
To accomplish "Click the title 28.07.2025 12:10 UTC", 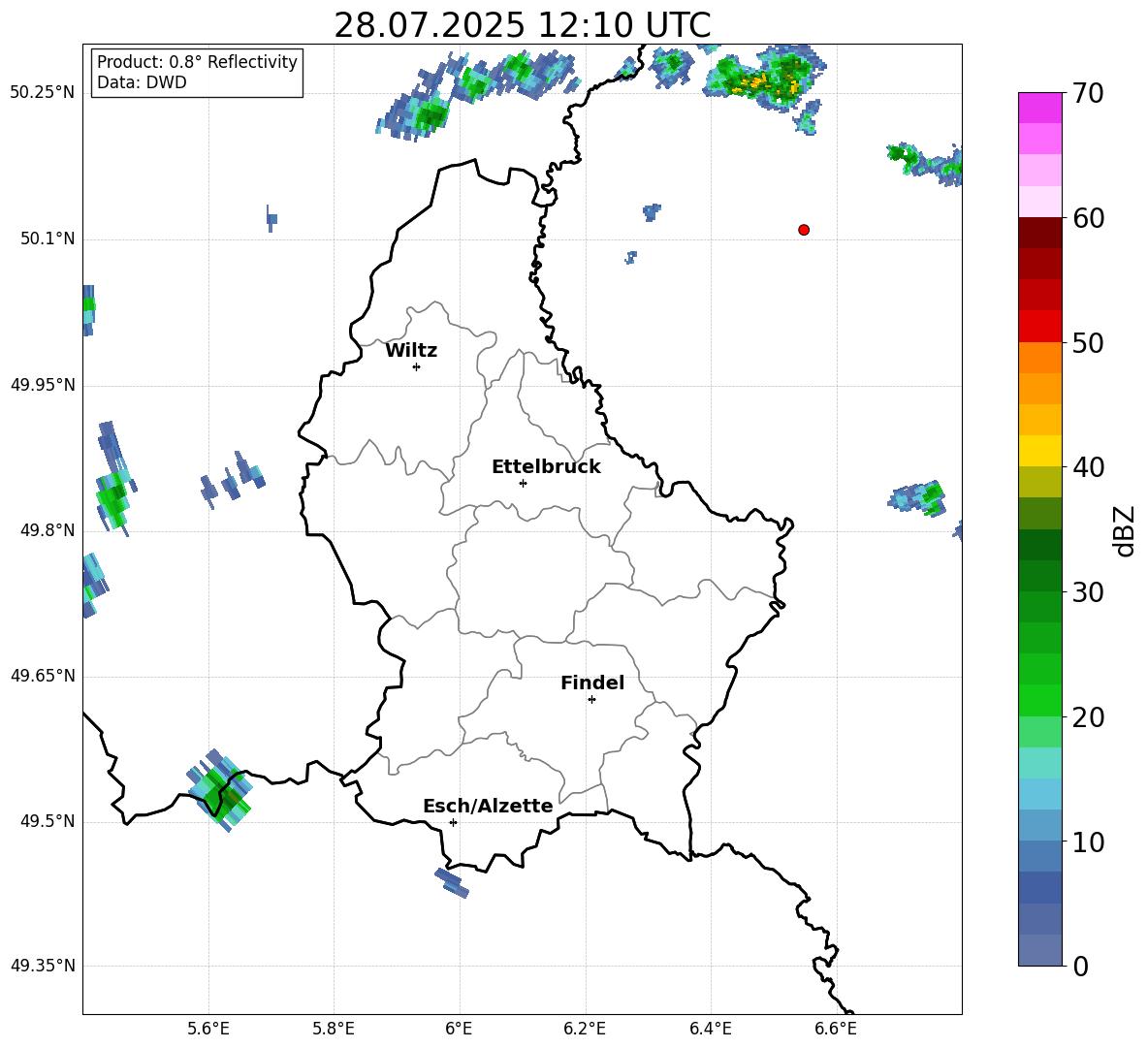I will 522,25.
